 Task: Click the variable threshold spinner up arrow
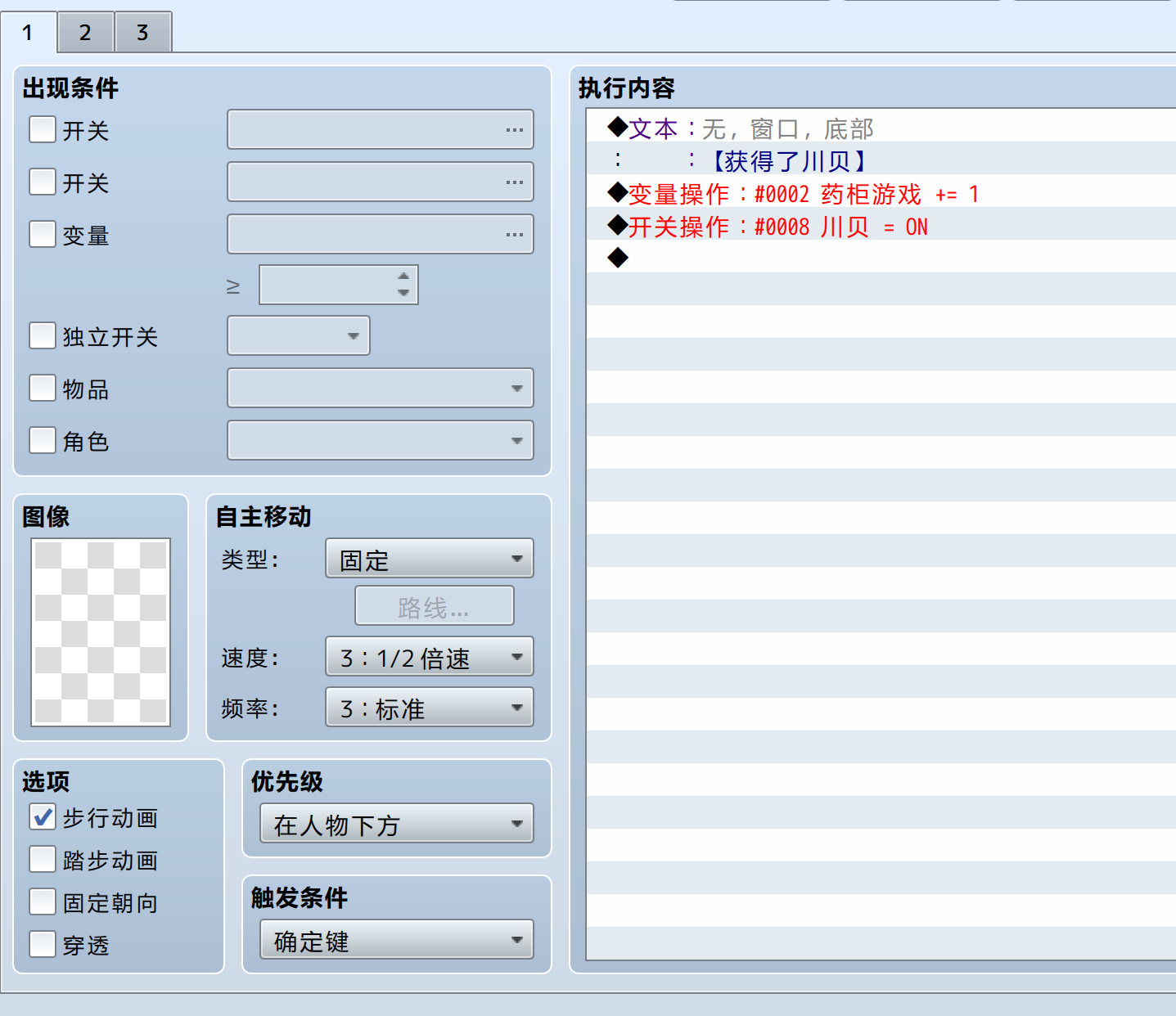(403, 276)
